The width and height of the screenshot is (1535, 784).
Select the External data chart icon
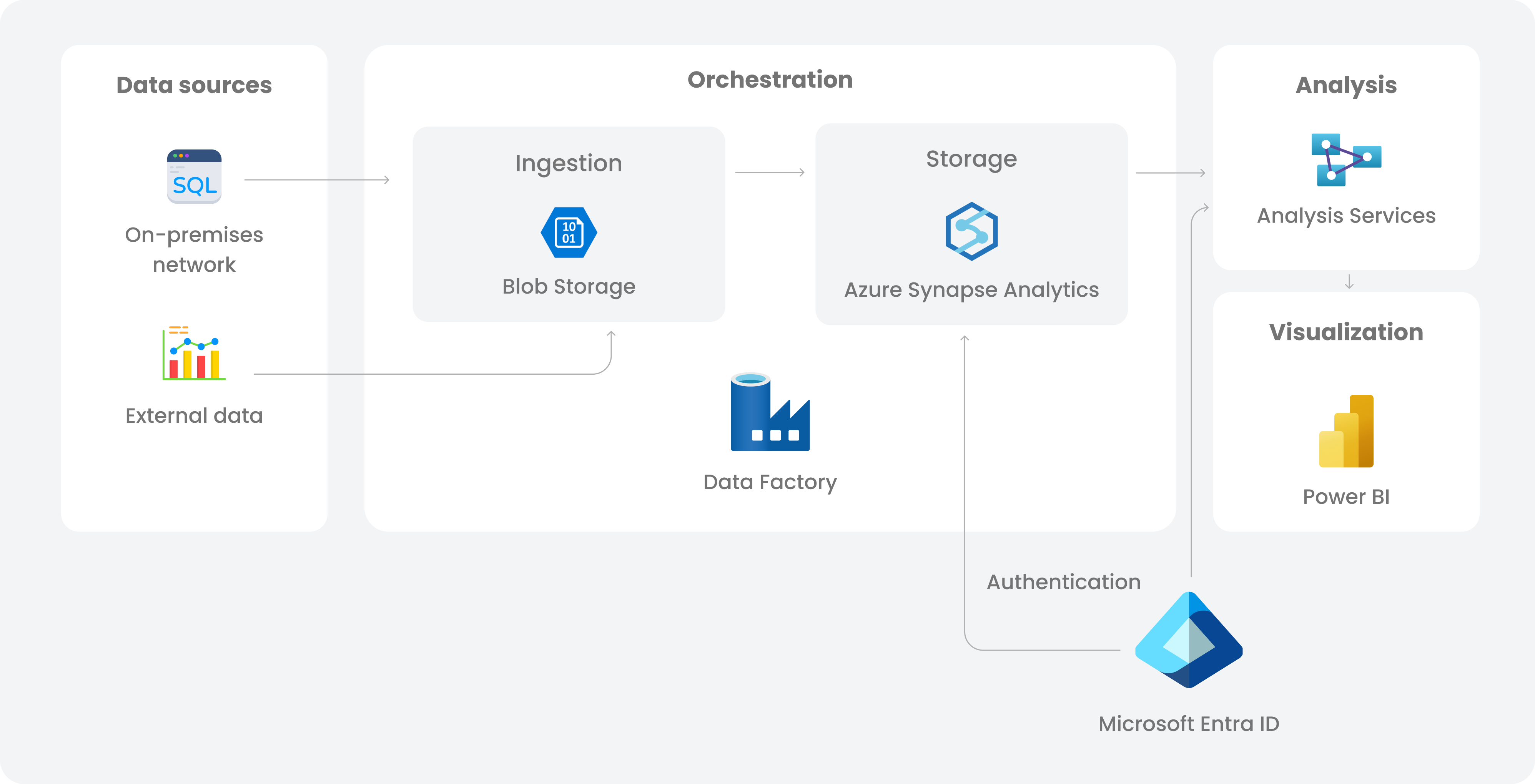(194, 353)
